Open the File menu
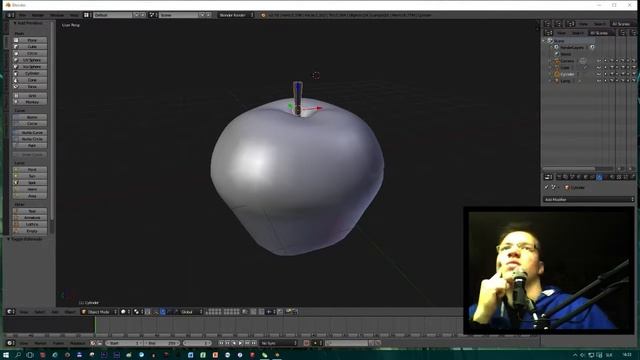The height and width of the screenshot is (360, 640). tap(23, 15)
